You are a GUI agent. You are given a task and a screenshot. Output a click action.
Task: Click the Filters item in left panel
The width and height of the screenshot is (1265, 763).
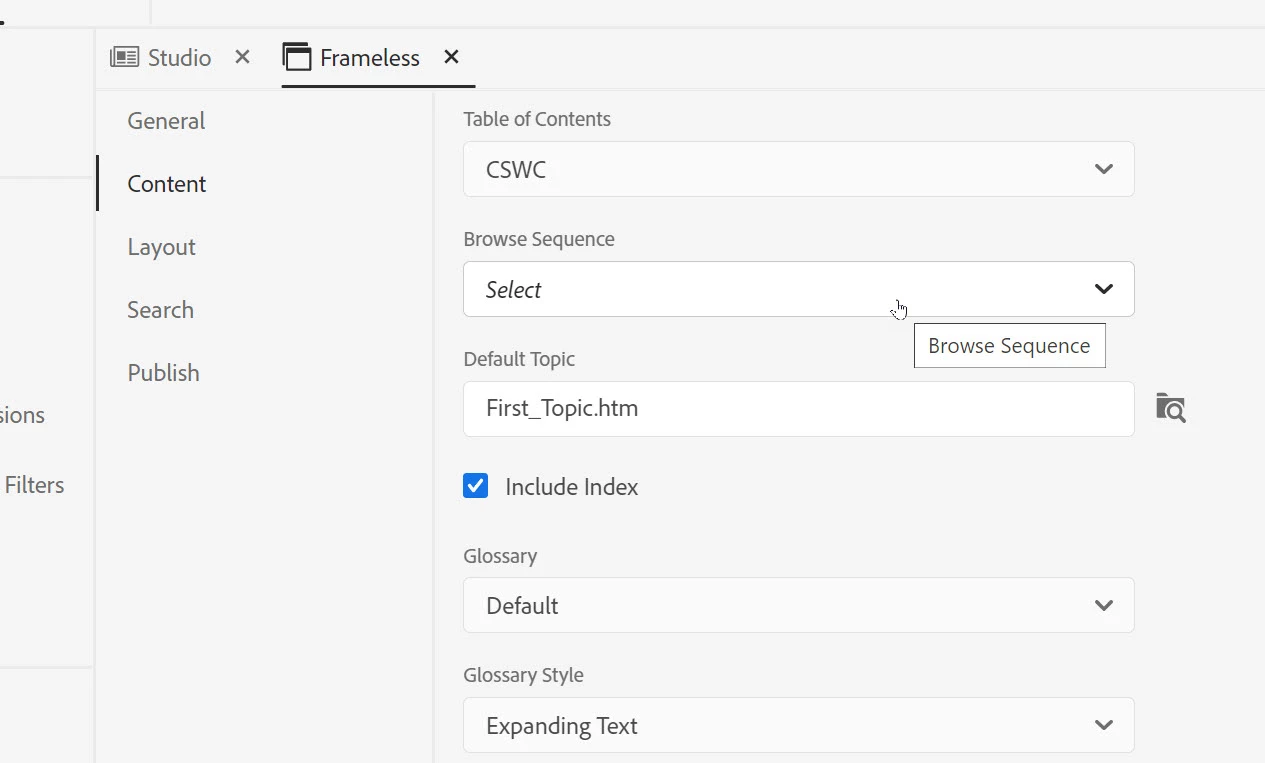pyautogui.click(x=34, y=485)
